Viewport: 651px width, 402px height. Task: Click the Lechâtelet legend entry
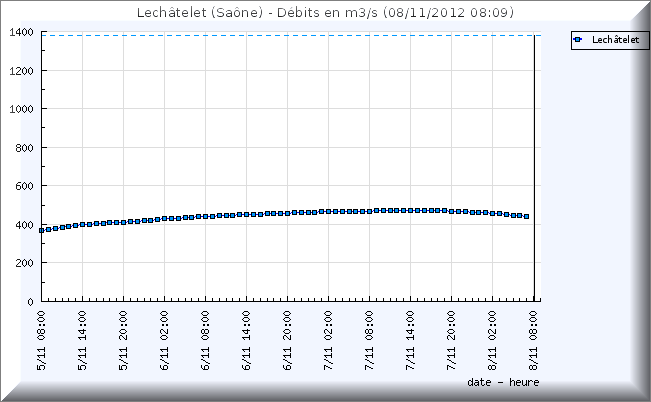point(609,40)
